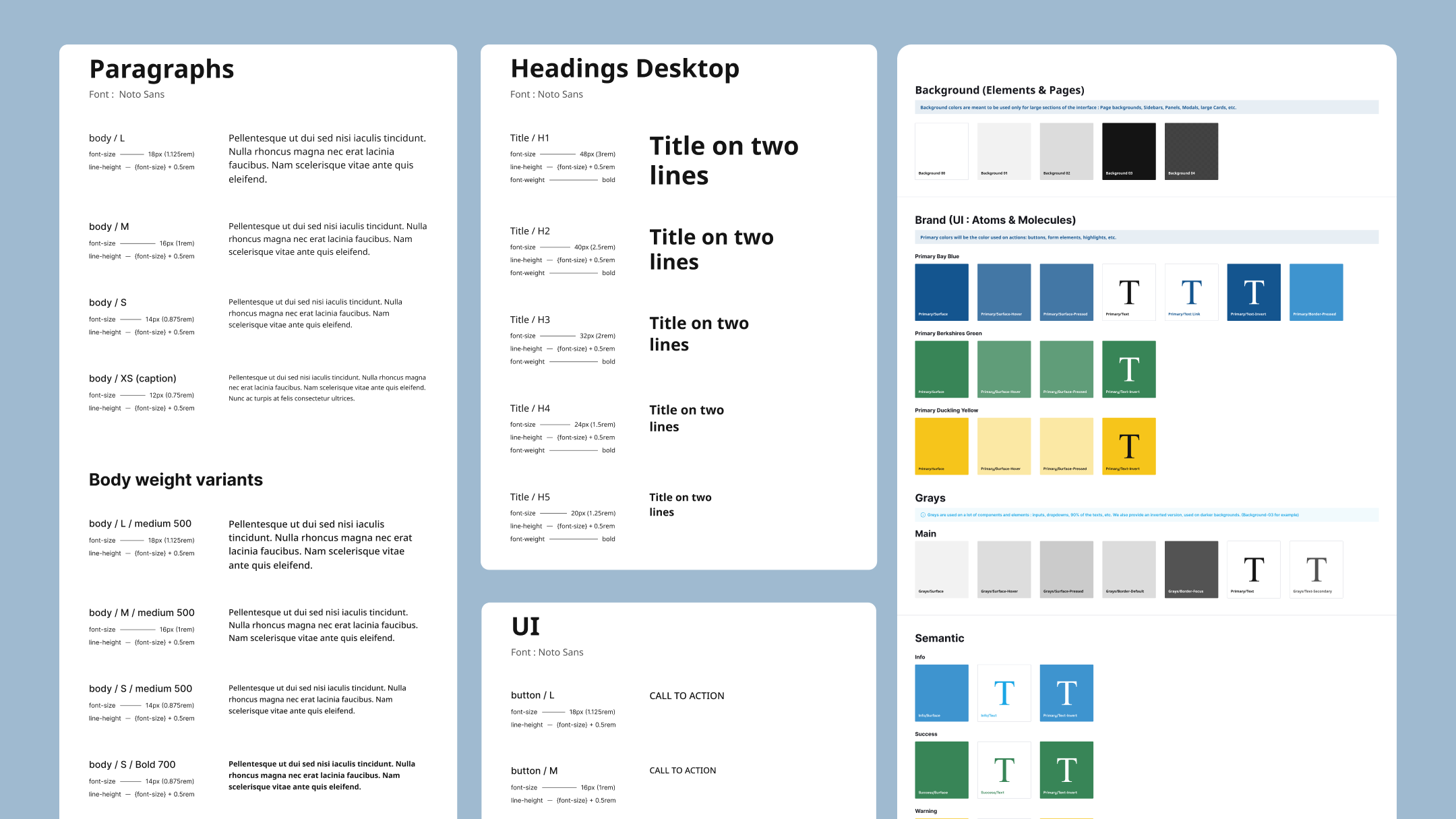This screenshot has height=819, width=1456.
Task: Click the Info/Text light blue T swatch
Action: tap(1004, 693)
